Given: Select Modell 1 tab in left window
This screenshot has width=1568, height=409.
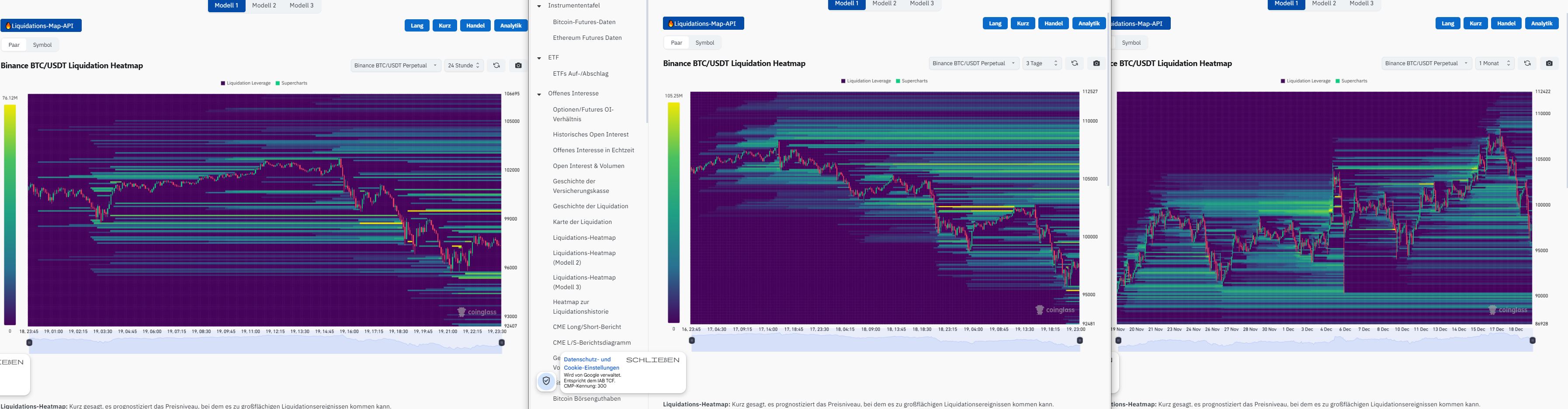Looking at the screenshot, I should click(x=226, y=6).
